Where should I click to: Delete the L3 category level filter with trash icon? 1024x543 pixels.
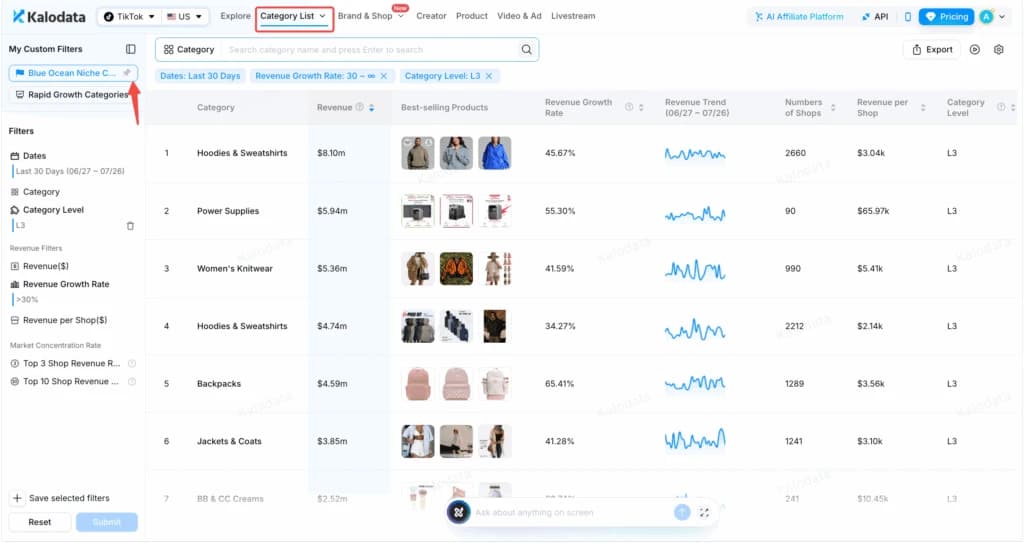pyautogui.click(x=130, y=225)
